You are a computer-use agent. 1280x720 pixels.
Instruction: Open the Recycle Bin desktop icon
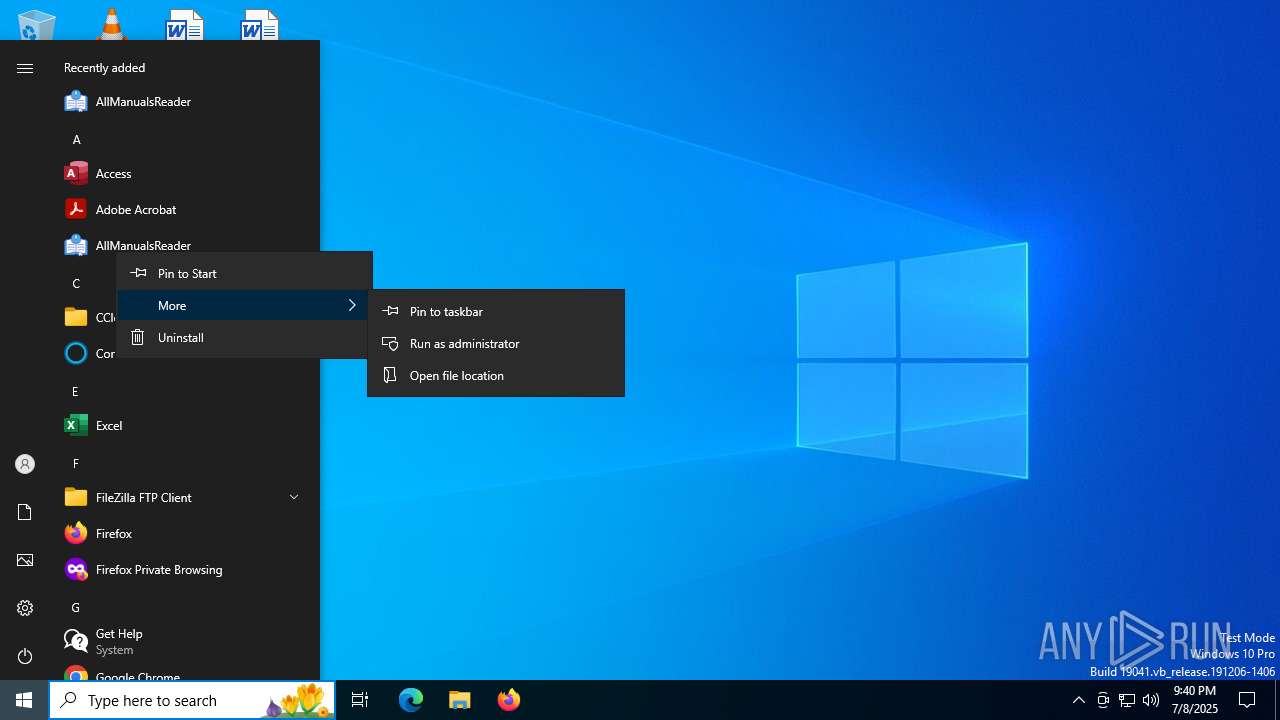tap(37, 24)
